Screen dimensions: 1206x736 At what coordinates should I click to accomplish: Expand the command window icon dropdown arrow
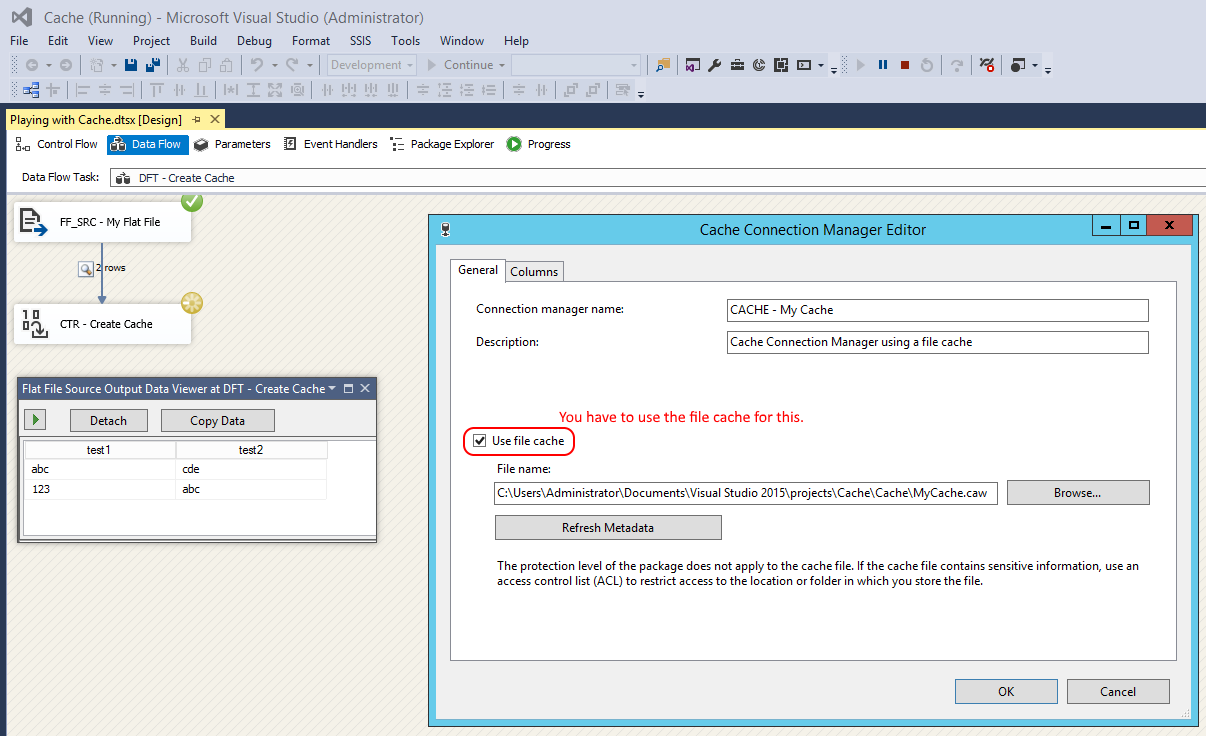pos(821,65)
